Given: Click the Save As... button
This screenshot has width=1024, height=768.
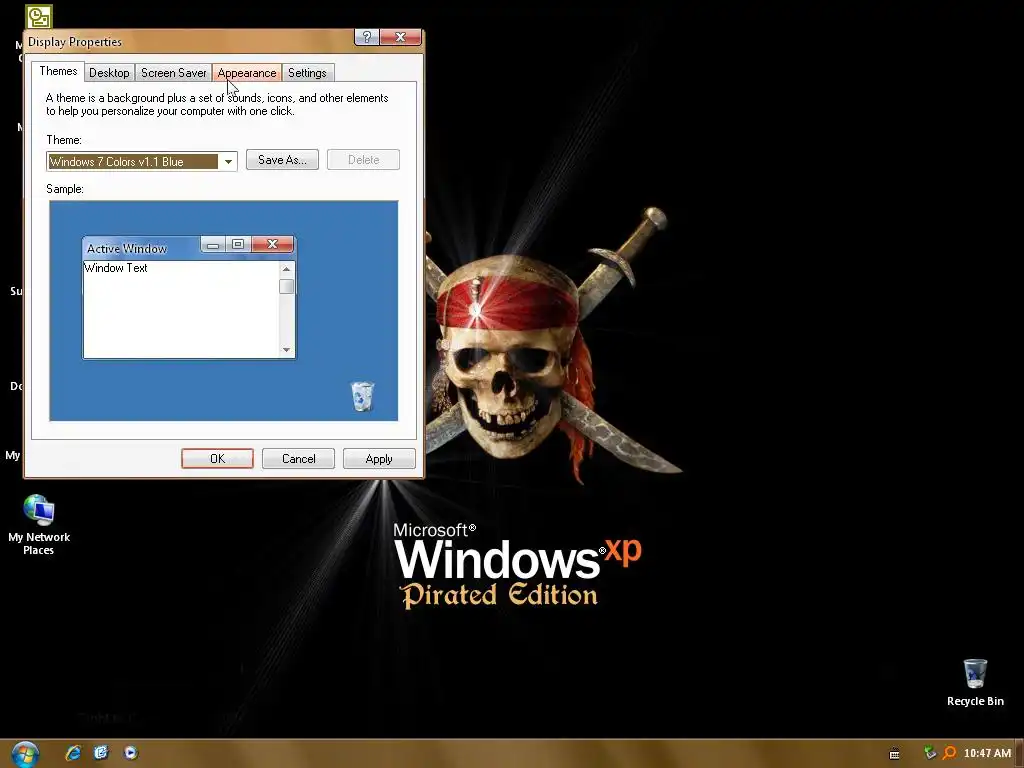Looking at the screenshot, I should click(x=282, y=159).
